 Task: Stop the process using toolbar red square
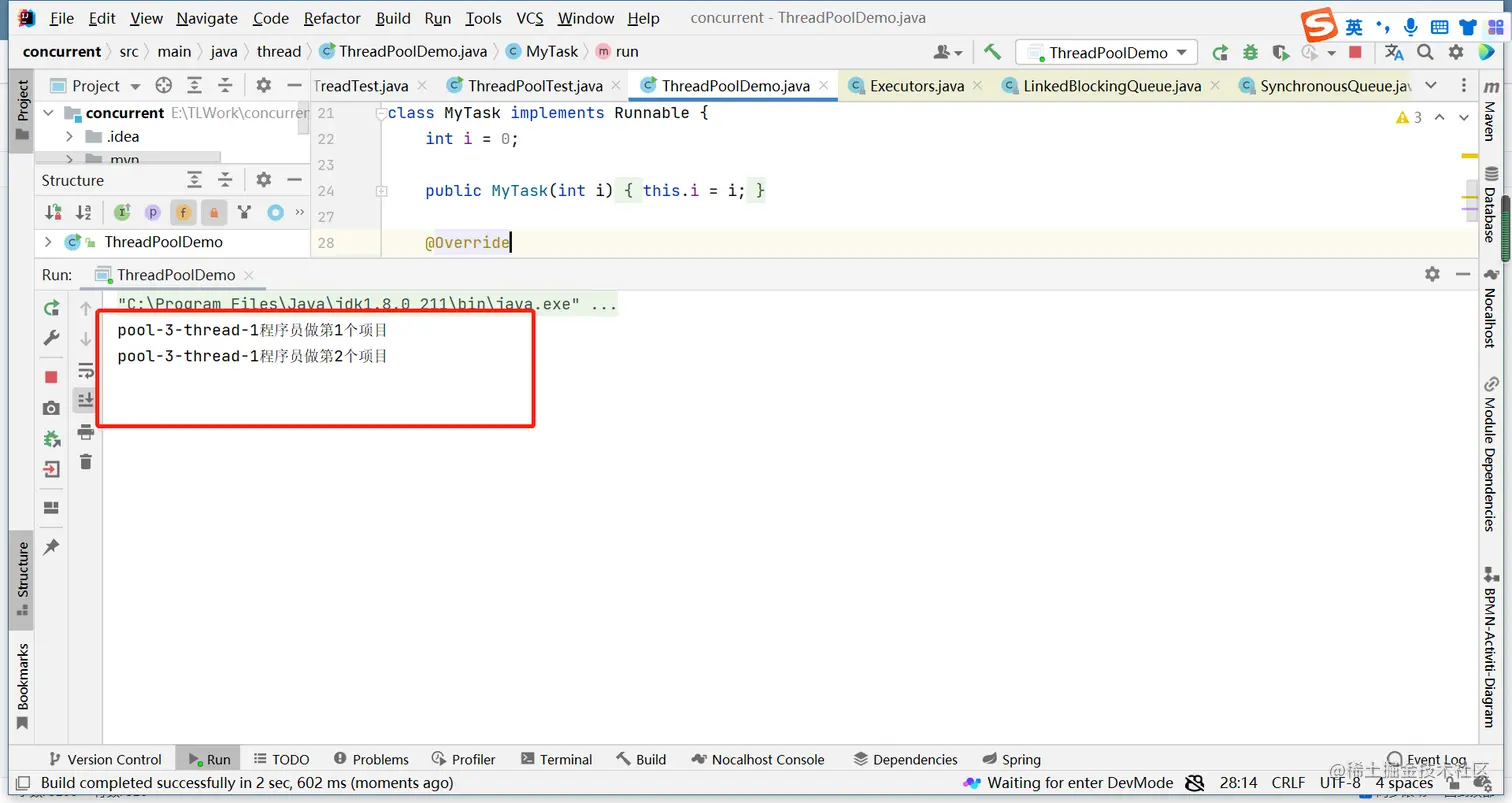[x=1355, y=52]
